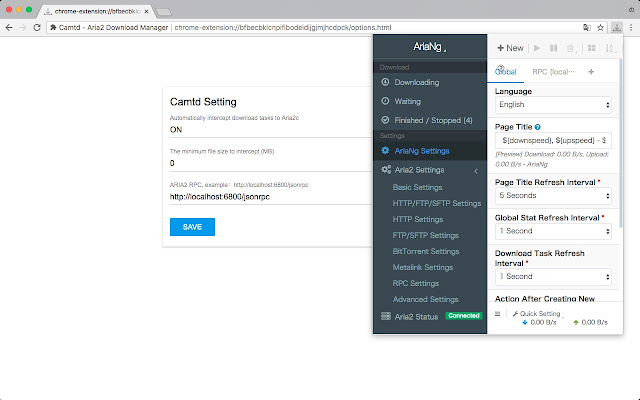Open the Chrome three-dot menu
This screenshot has width=640, height=400.
(631, 27)
